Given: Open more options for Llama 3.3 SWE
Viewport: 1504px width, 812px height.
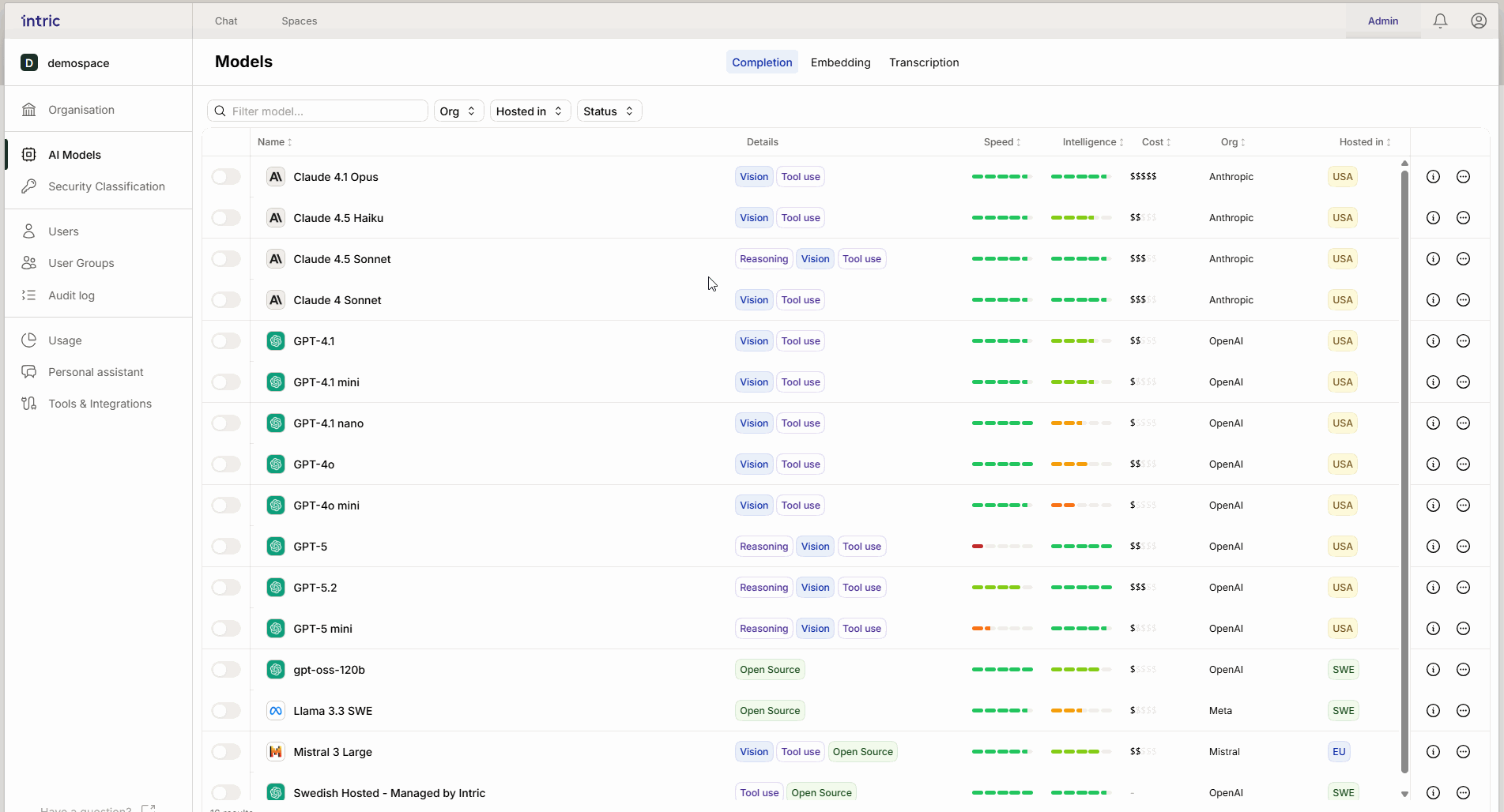Looking at the screenshot, I should click(x=1463, y=711).
